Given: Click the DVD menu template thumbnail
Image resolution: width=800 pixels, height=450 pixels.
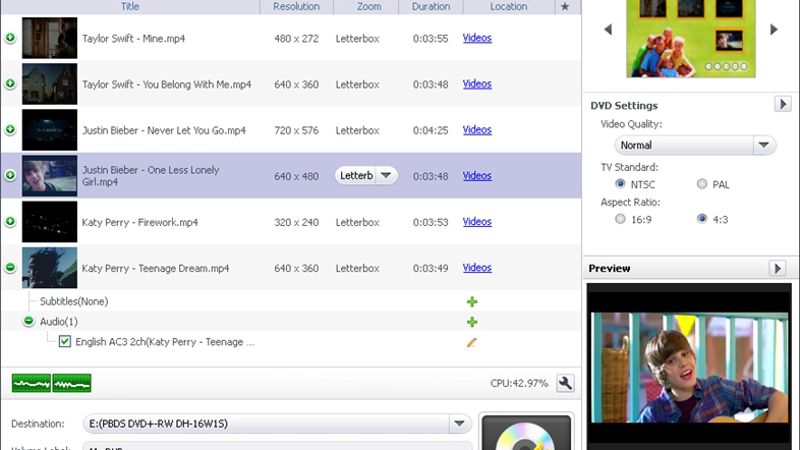Looking at the screenshot, I should click(x=691, y=38).
